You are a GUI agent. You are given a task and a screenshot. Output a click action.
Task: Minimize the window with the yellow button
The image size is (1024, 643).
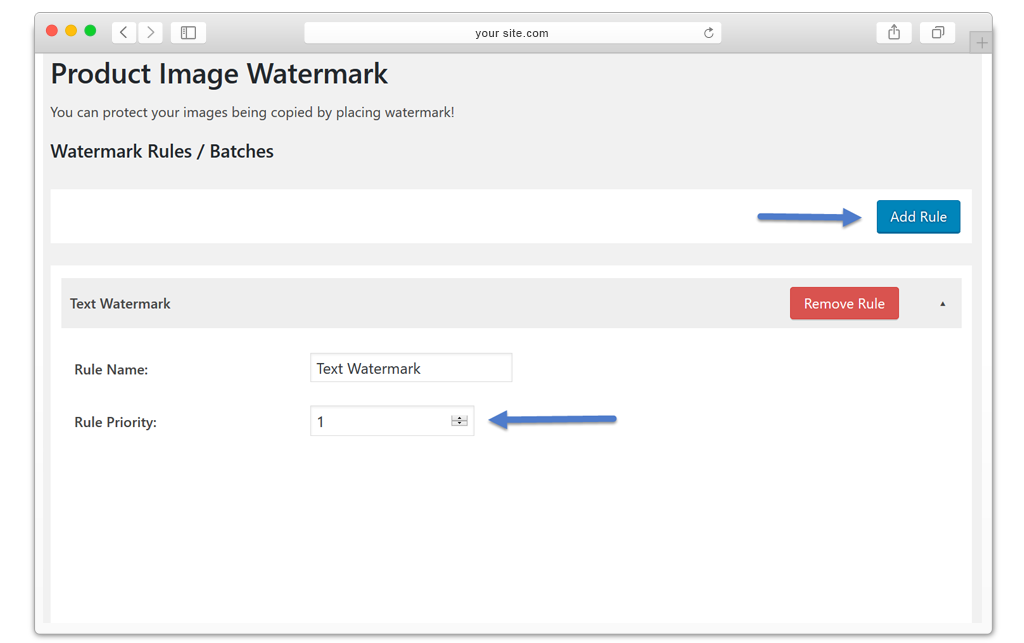click(x=71, y=31)
